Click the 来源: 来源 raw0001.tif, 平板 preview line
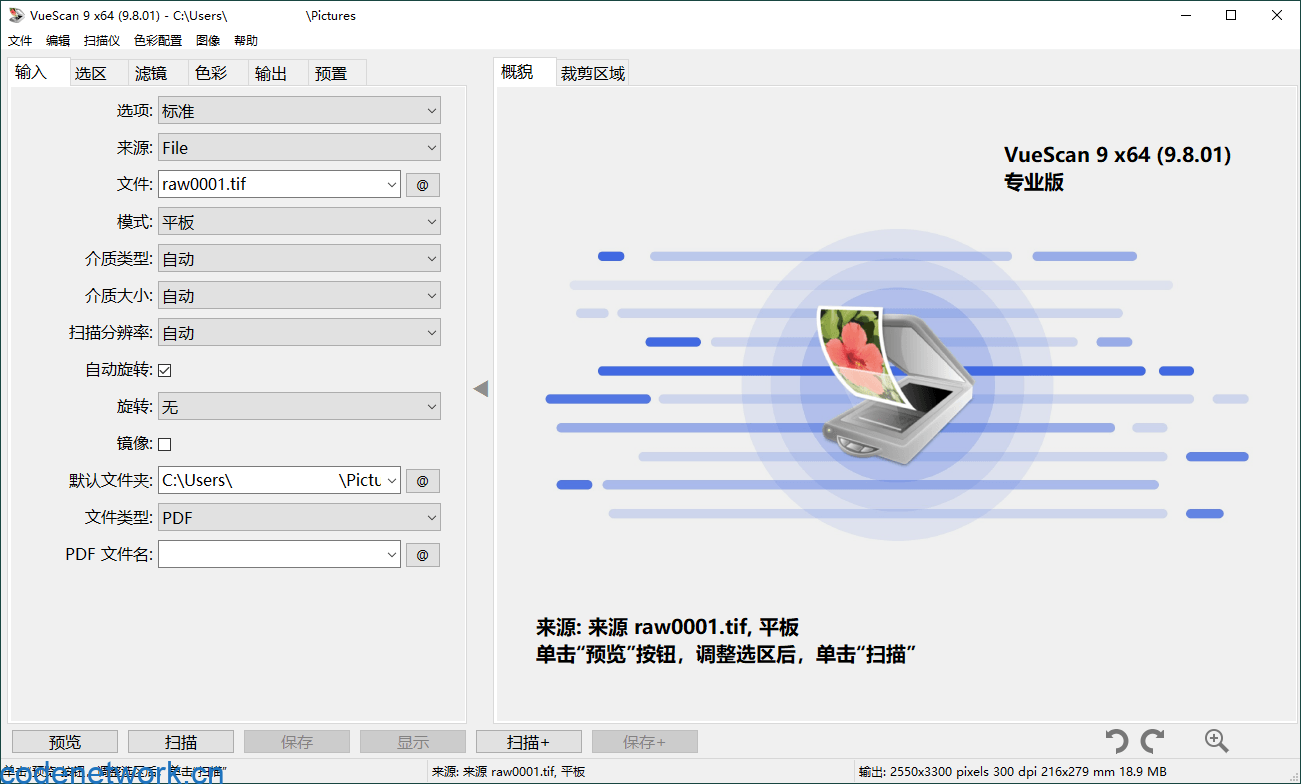This screenshot has height=784, width=1301. pyautogui.click(x=667, y=628)
